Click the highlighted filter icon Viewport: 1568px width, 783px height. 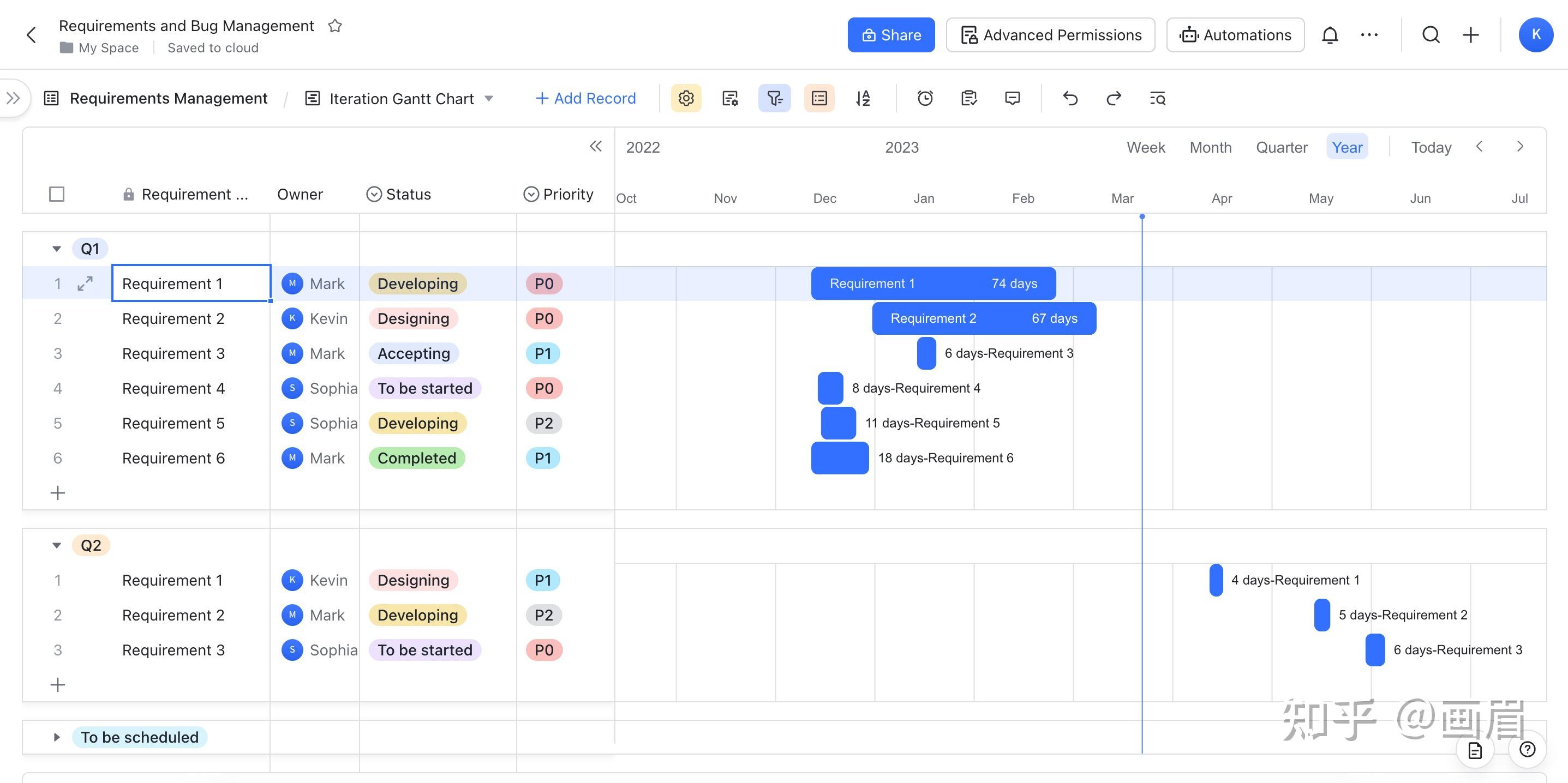click(774, 98)
